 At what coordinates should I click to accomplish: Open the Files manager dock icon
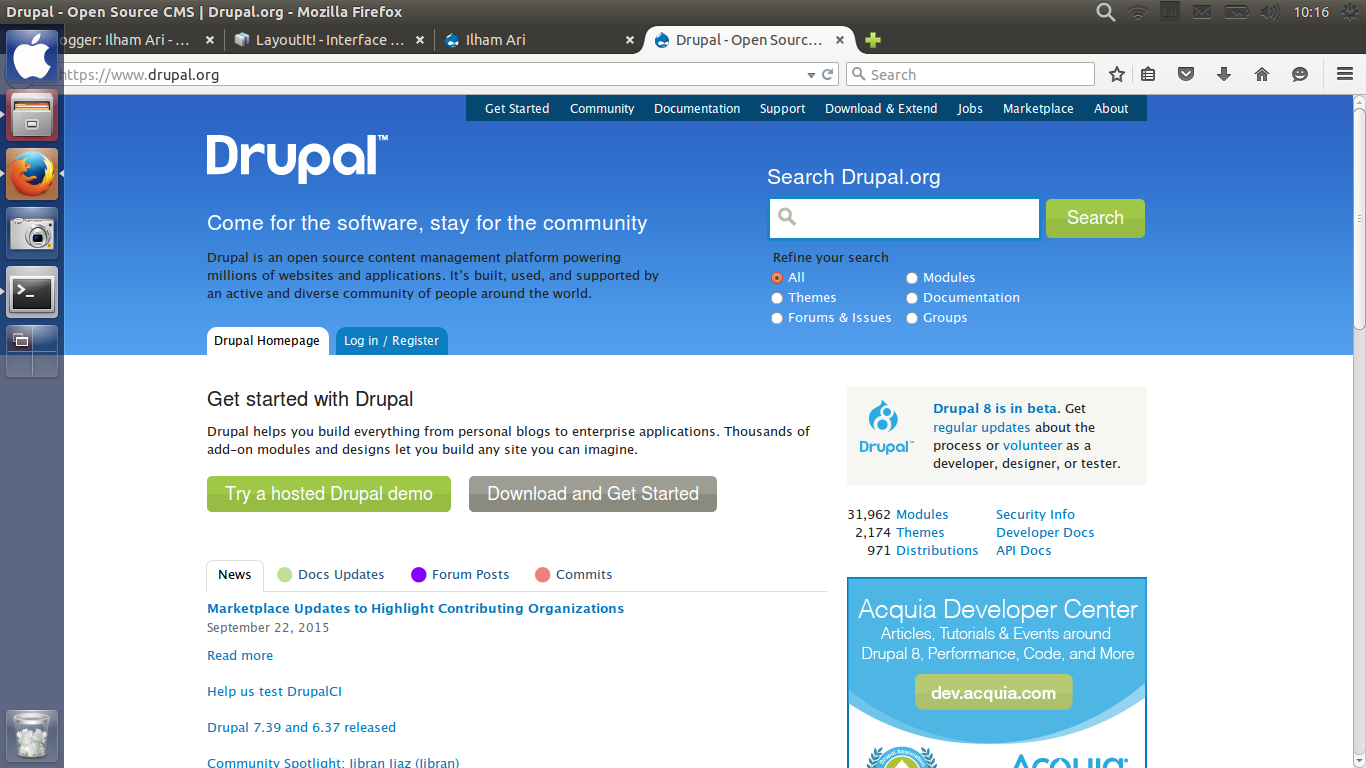point(32,115)
